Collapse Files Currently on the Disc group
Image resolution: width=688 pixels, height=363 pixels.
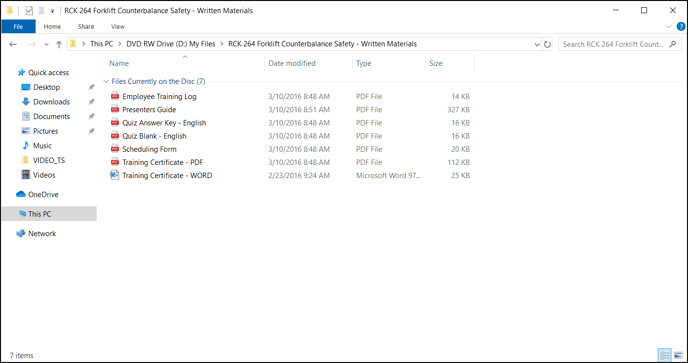[106, 82]
